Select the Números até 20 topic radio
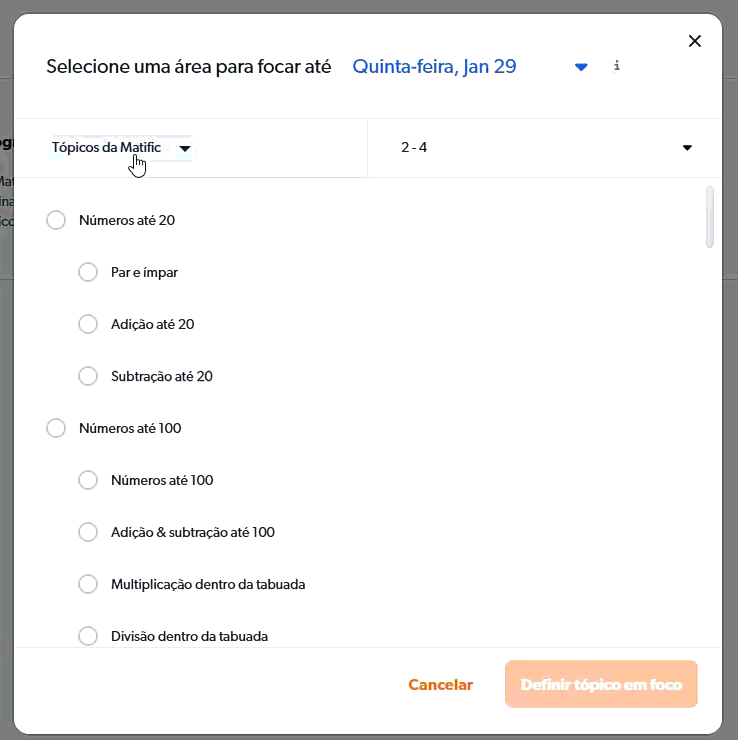The width and height of the screenshot is (738, 740). tap(56, 220)
